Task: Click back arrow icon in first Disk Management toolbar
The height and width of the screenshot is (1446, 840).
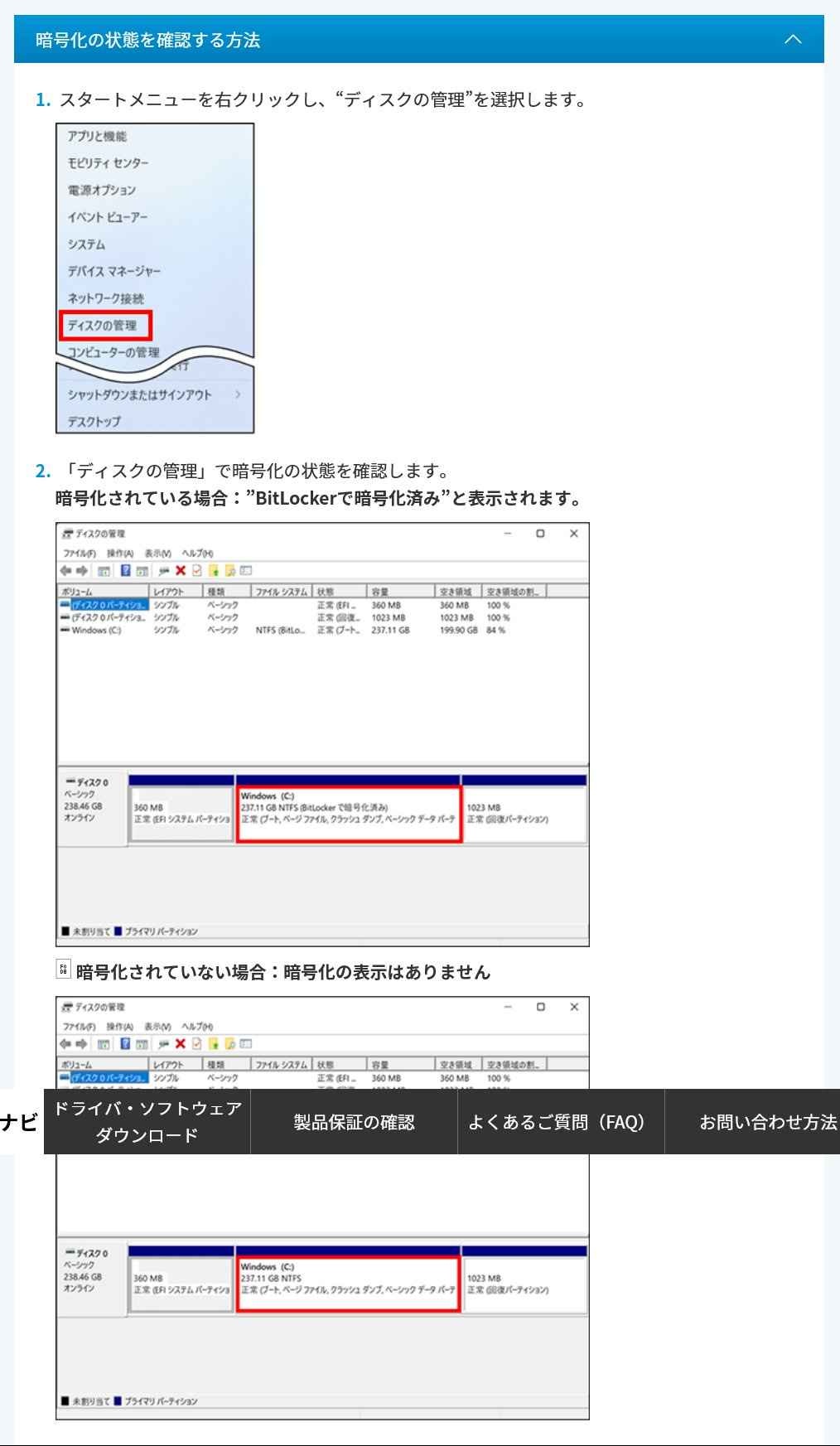Action: pos(66,570)
